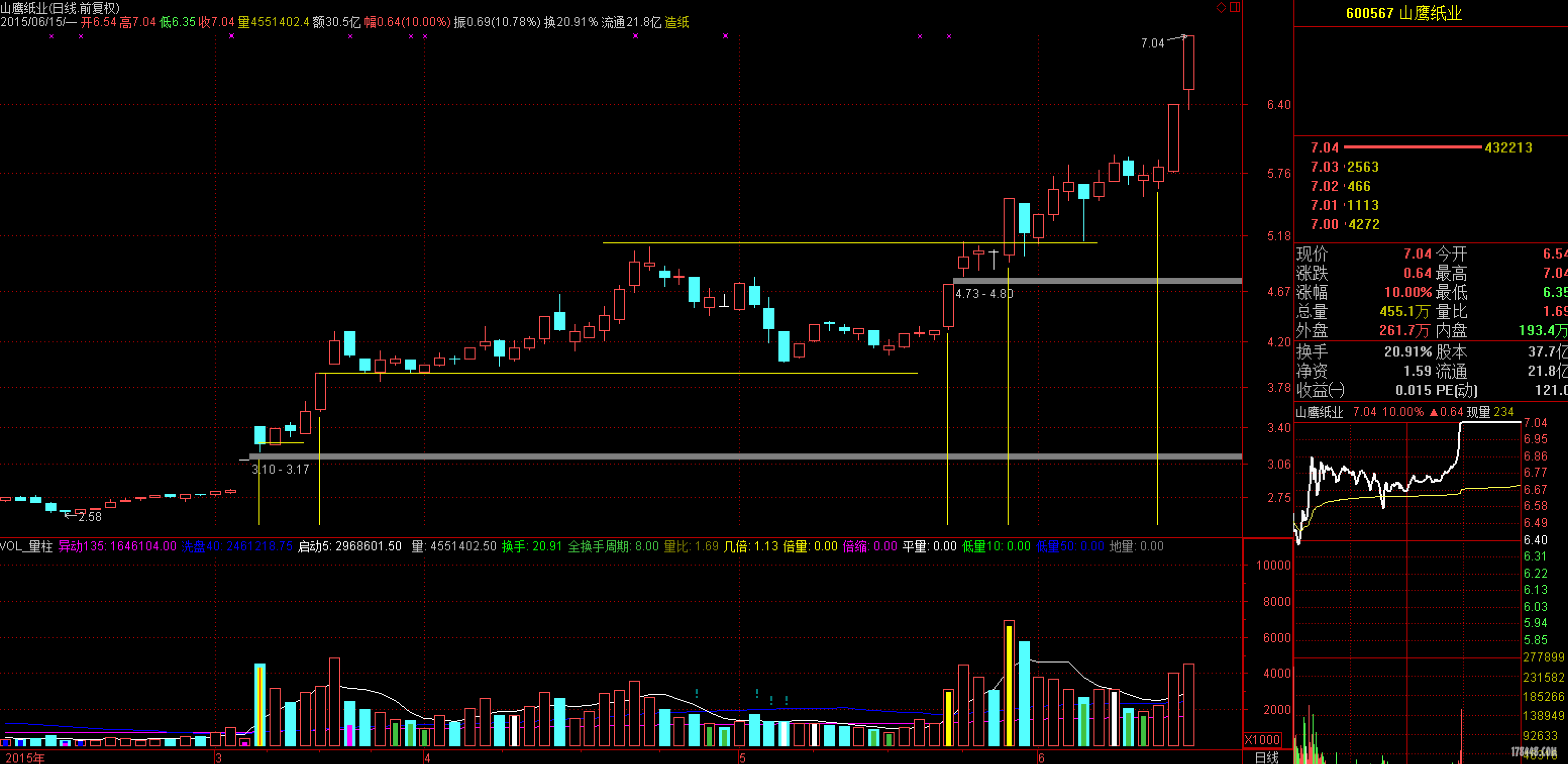Click the last limit-up candlestick at 7.04
The image size is (1568, 764).
tap(1189, 63)
